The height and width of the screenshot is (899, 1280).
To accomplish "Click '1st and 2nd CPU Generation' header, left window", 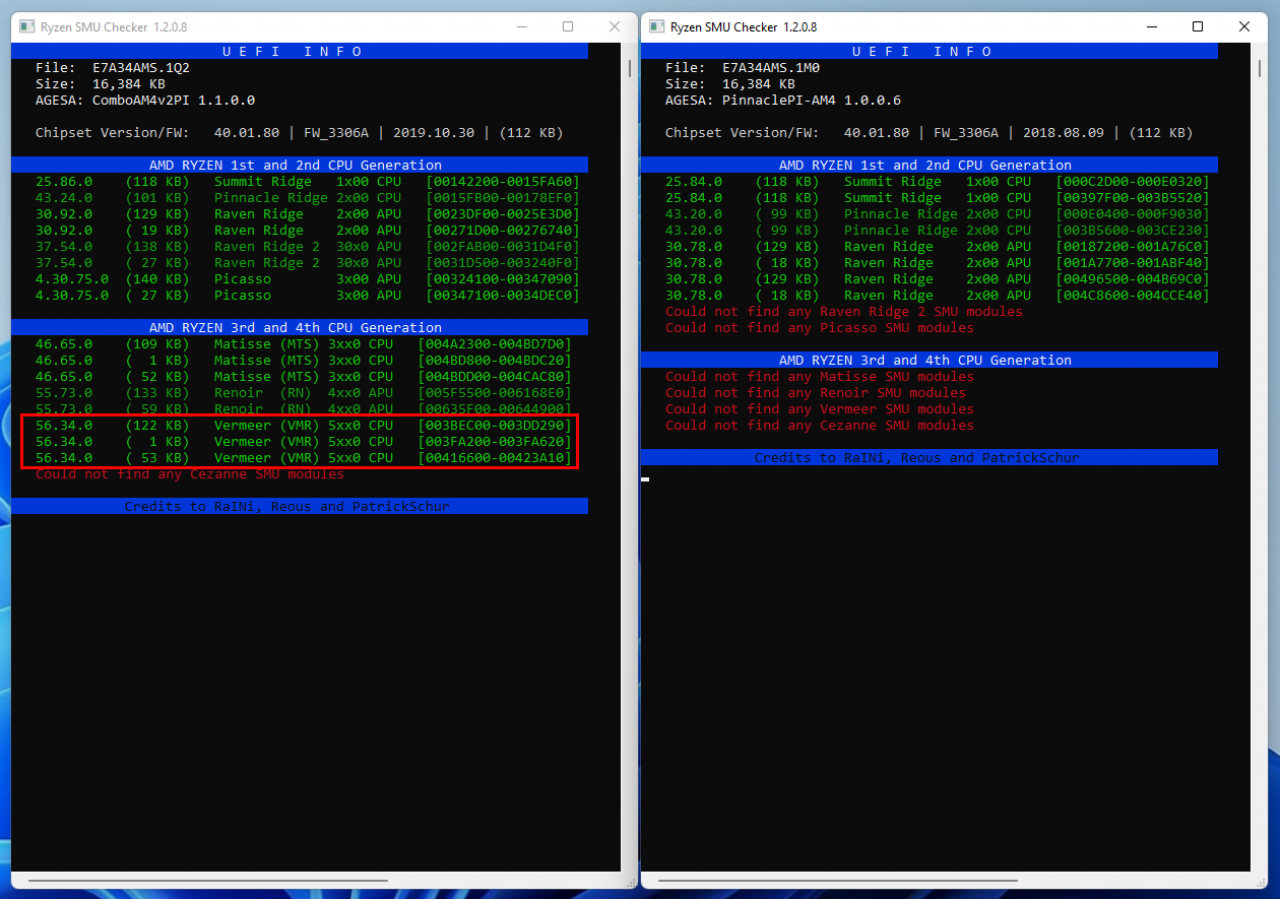I will [300, 165].
